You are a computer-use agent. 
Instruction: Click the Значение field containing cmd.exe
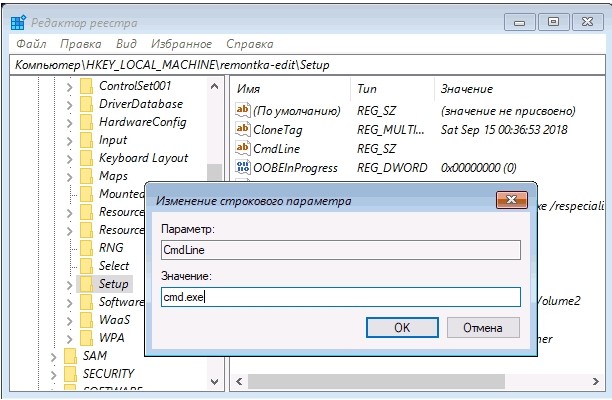click(341, 297)
